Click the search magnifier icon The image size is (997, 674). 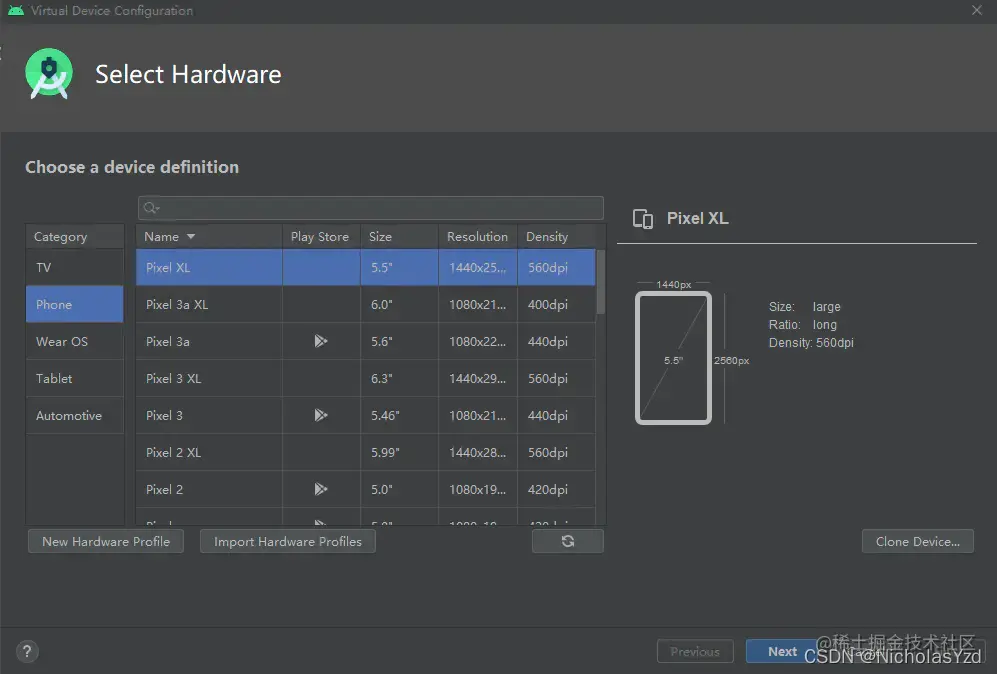point(151,208)
